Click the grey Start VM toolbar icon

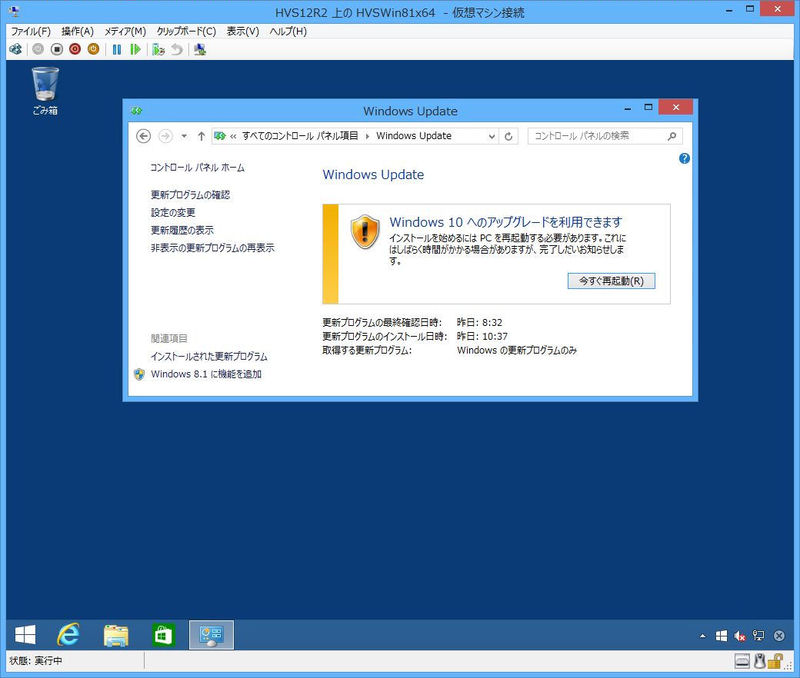coord(38,49)
